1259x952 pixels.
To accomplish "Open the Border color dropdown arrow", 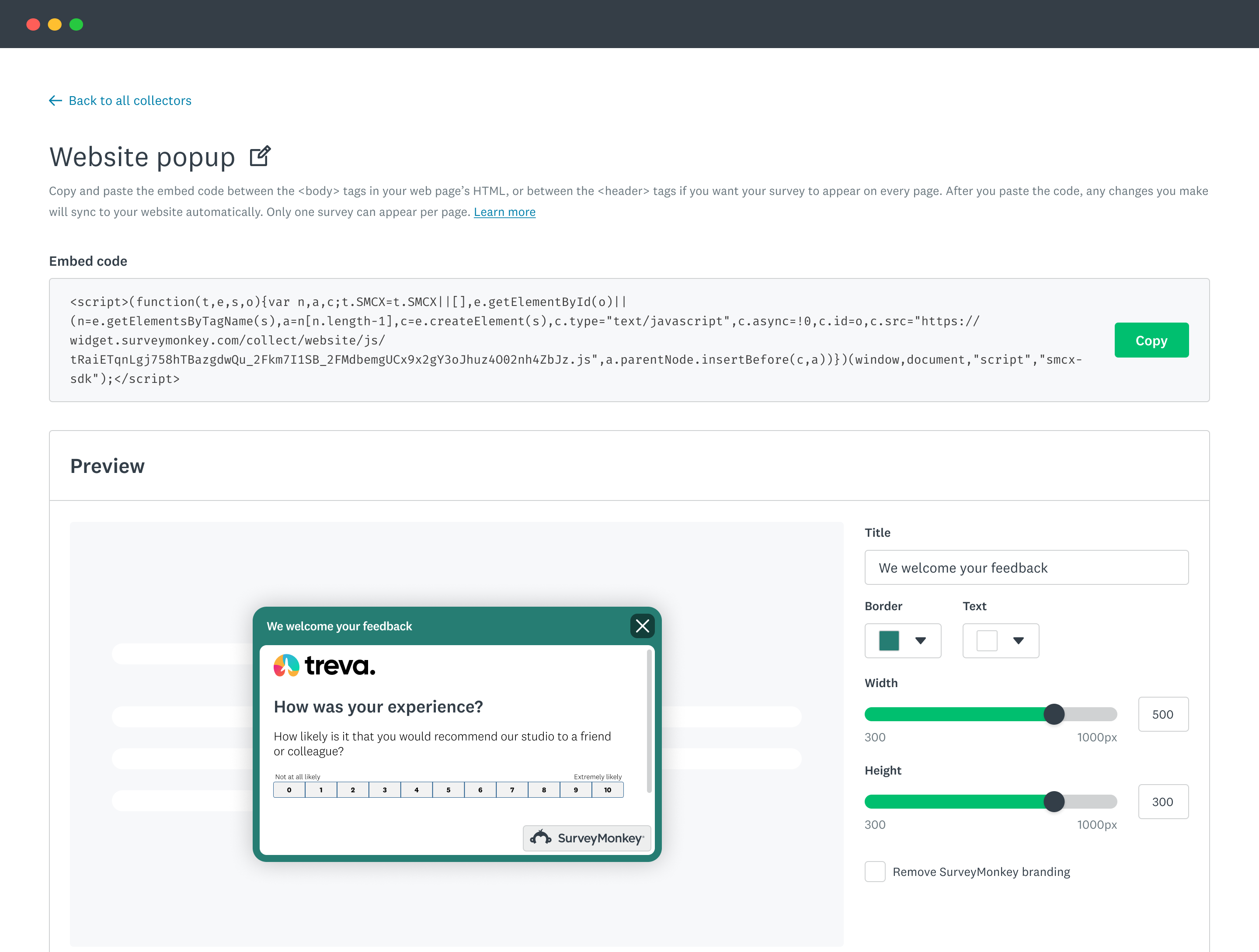I will [920, 641].
